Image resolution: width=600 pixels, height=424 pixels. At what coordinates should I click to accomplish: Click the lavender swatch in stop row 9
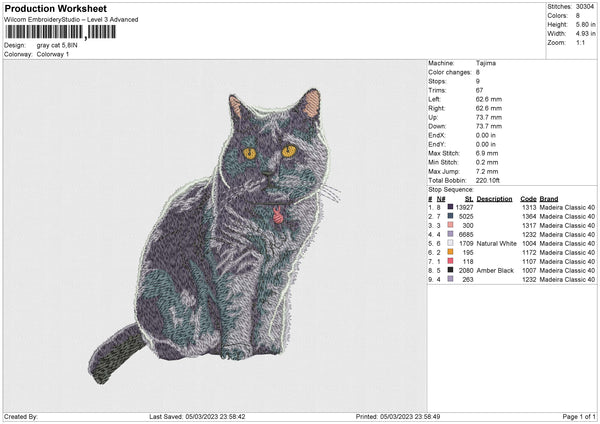pyautogui.click(x=450, y=279)
